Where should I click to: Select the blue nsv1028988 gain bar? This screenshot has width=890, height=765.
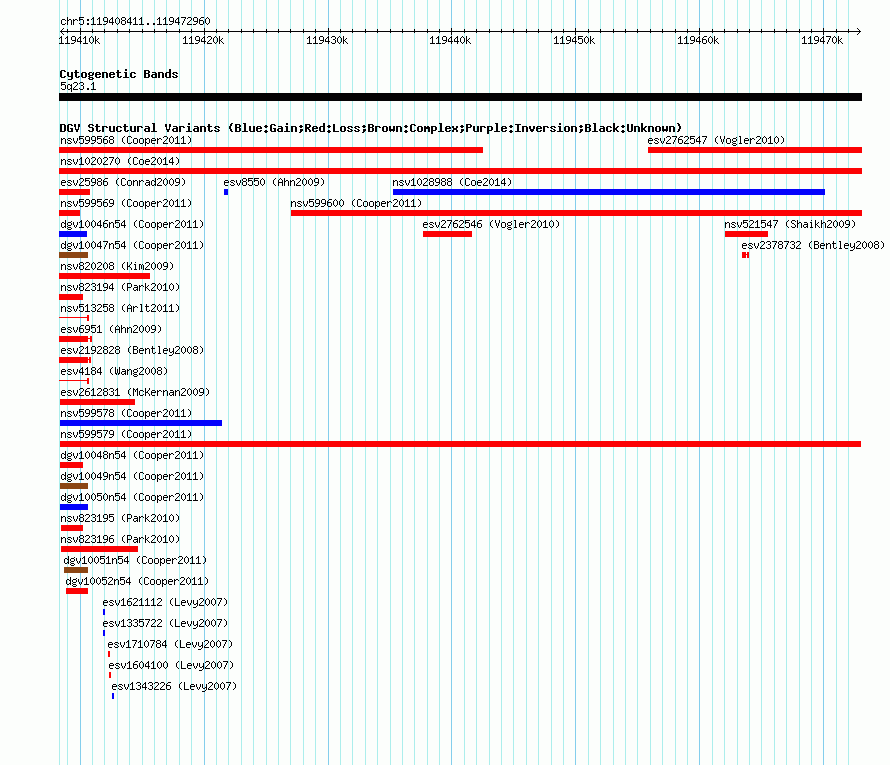click(608, 192)
